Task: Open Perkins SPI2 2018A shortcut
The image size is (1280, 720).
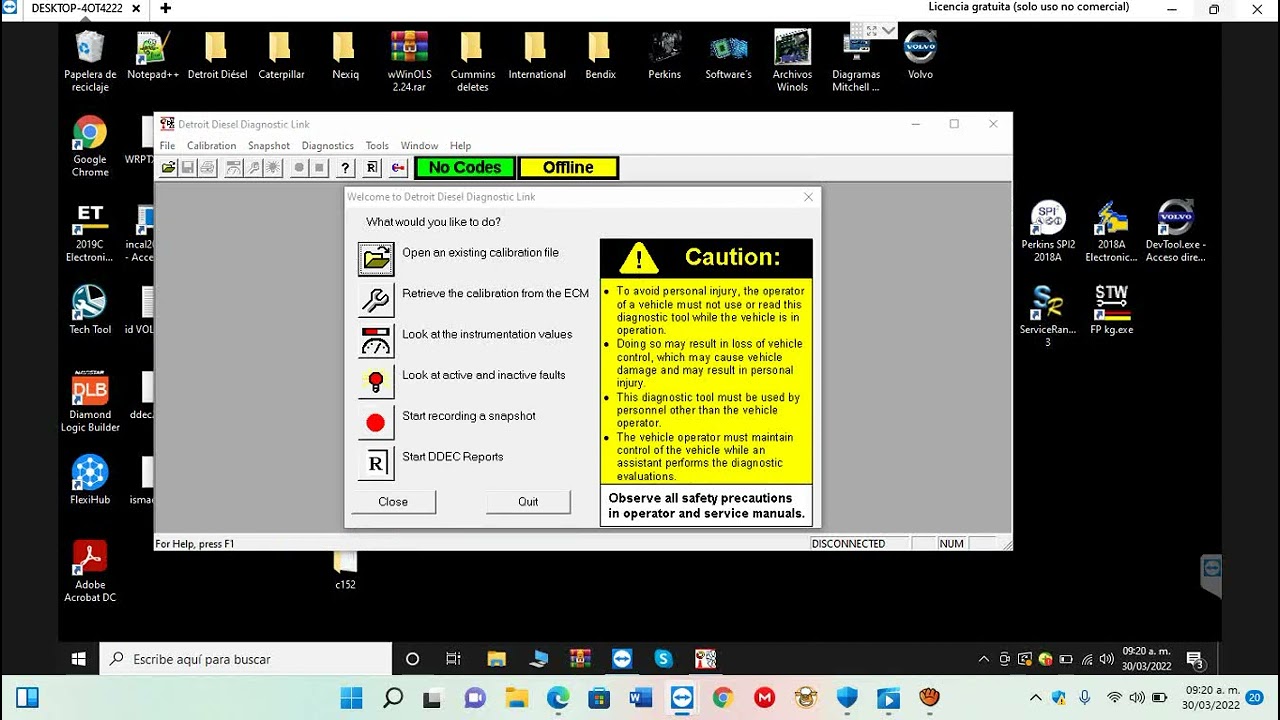Action: (x=1048, y=231)
